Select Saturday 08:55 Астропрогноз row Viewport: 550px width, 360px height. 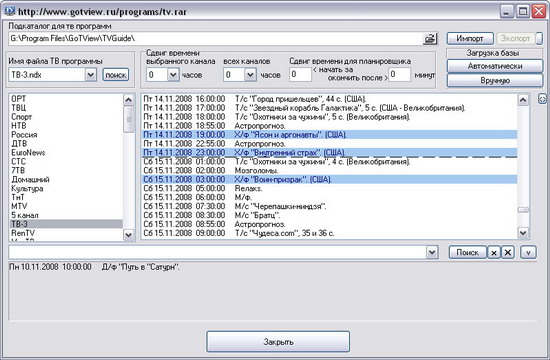click(330, 224)
